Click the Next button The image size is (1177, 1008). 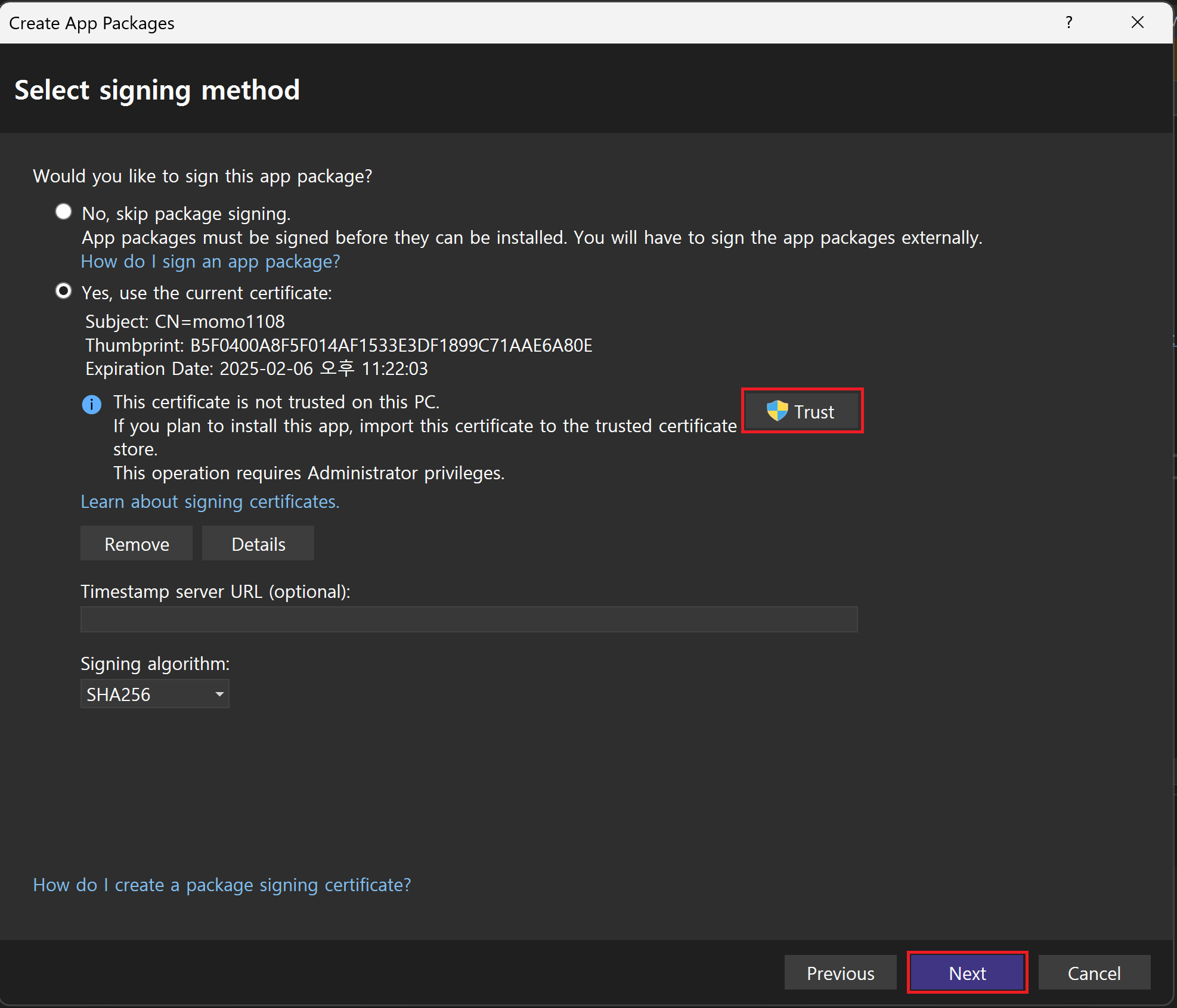pyautogui.click(x=967, y=973)
